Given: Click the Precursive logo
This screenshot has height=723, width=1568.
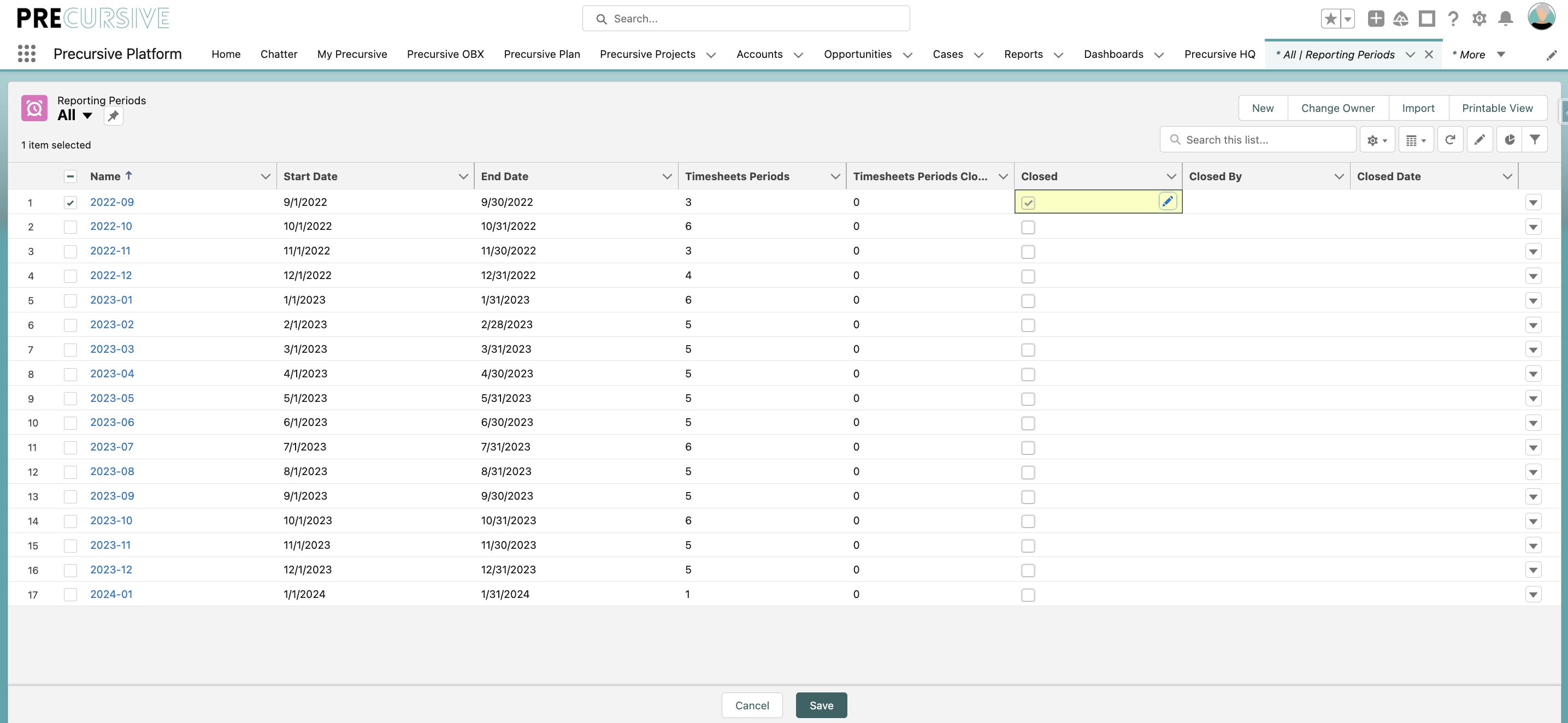Looking at the screenshot, I should (93, 18).
